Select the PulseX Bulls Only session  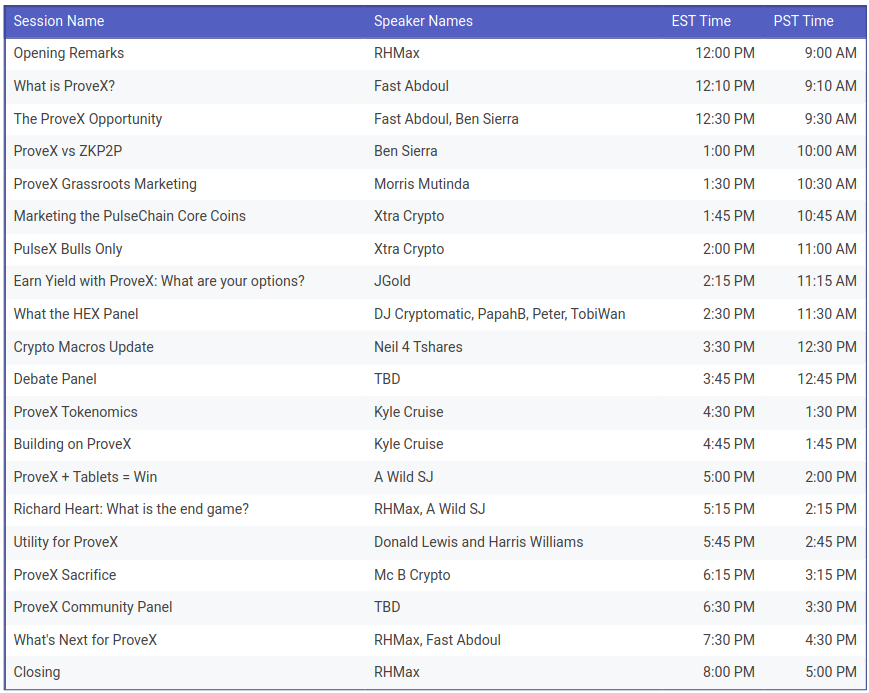68,249
